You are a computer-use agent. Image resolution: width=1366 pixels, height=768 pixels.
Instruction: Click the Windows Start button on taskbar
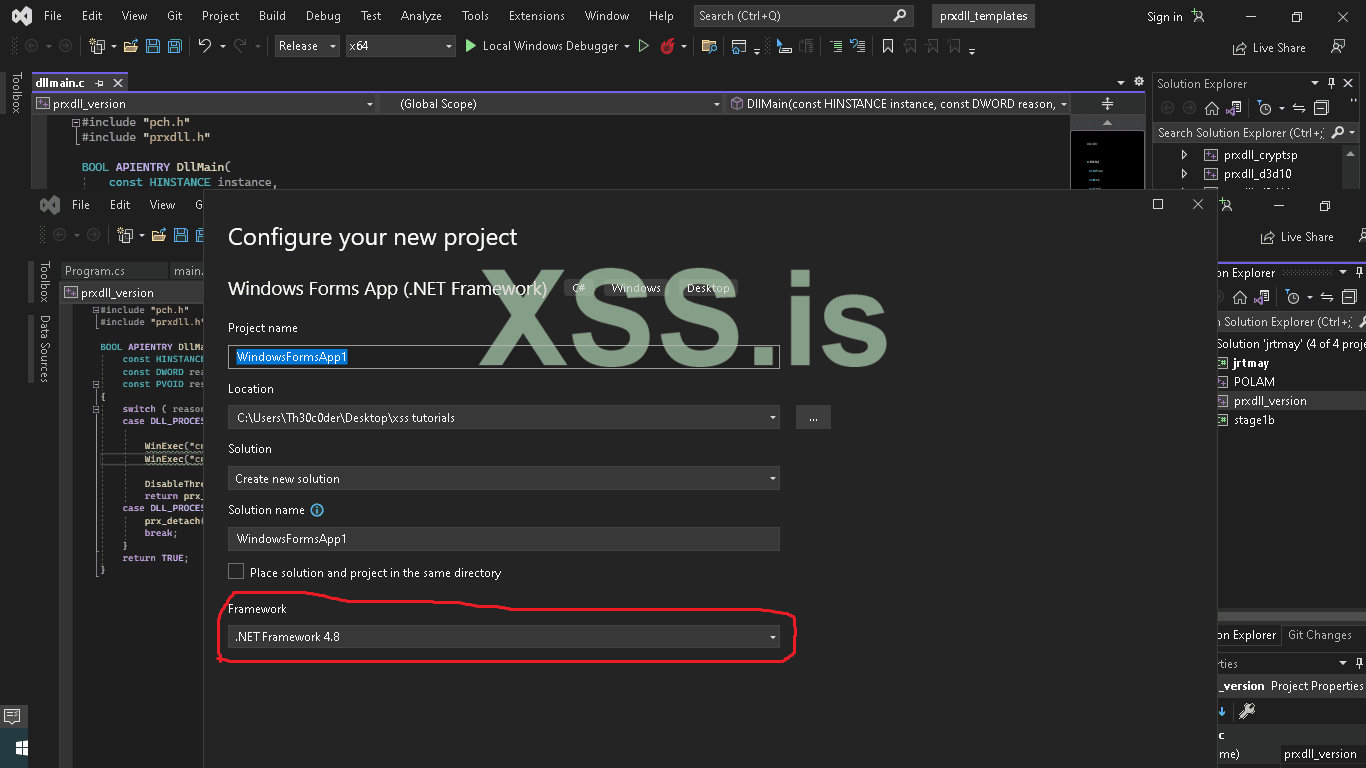(22, 747)
